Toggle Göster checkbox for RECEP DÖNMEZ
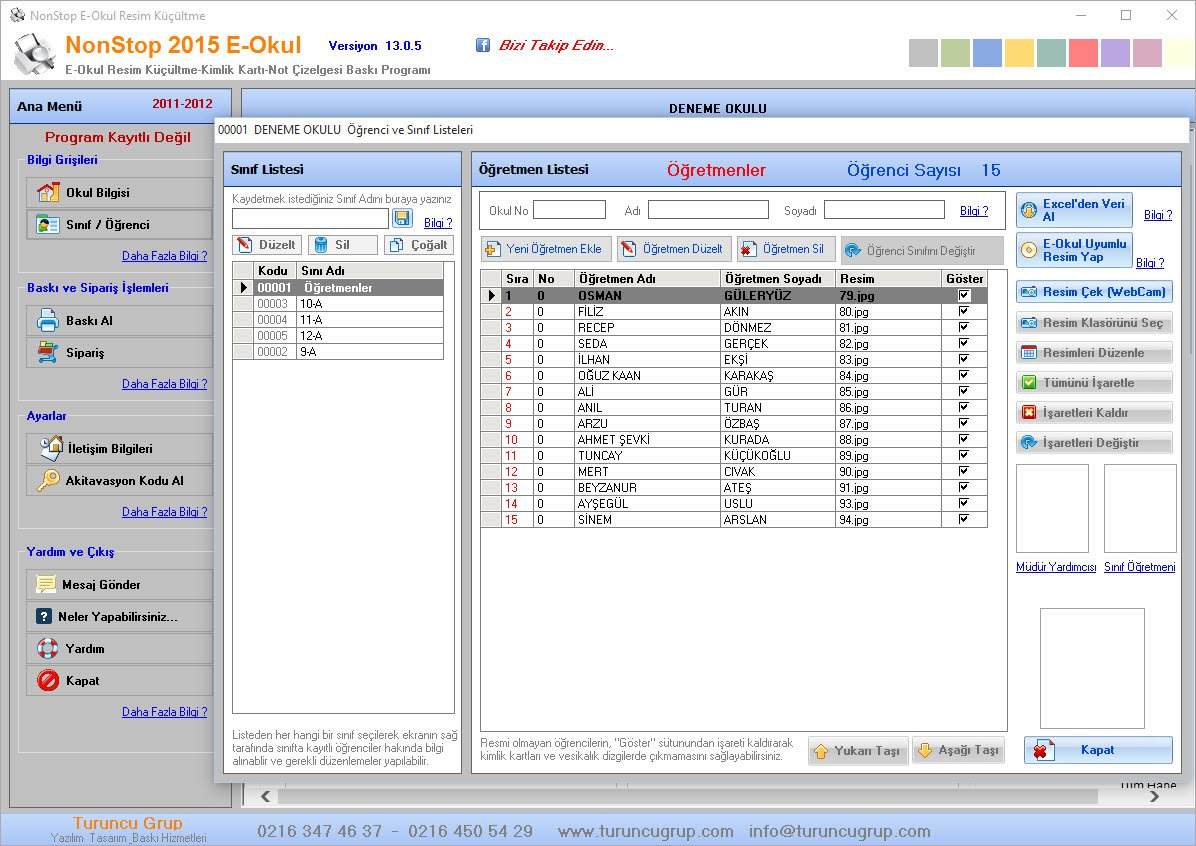 point(964,327)
